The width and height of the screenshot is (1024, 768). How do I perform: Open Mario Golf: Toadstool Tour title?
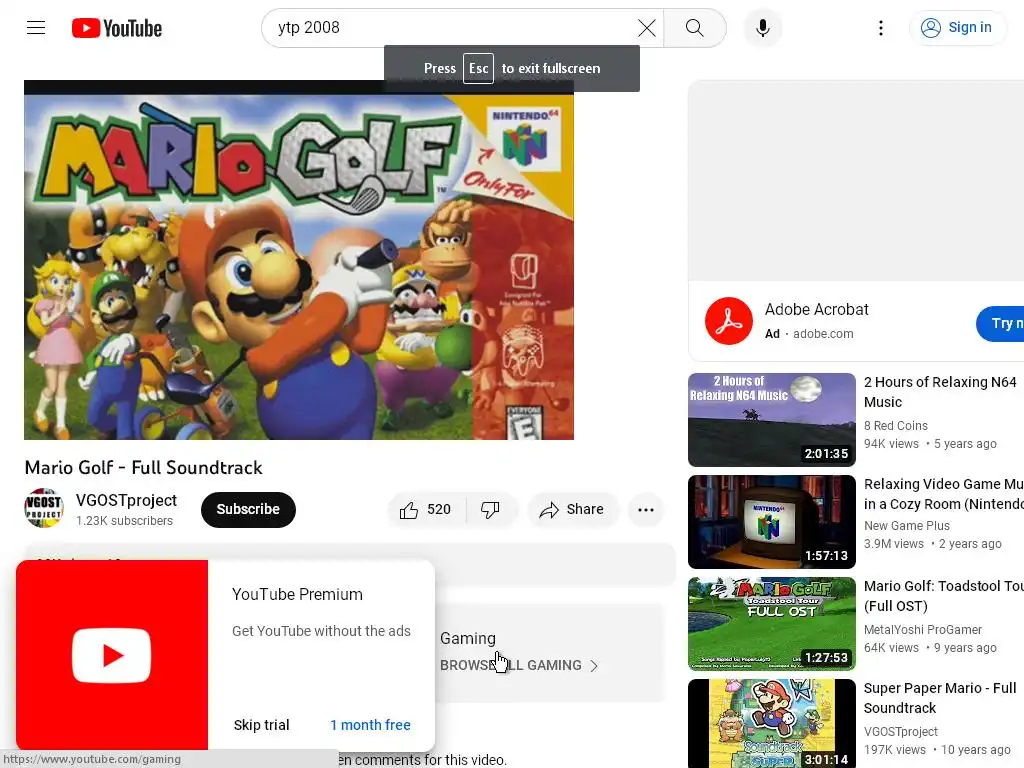point(944,596)
